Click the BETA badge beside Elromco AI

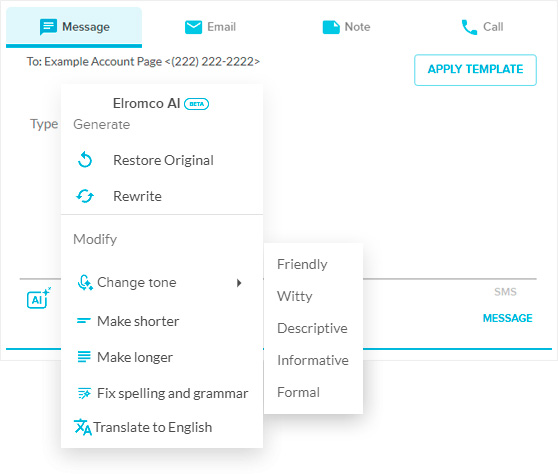click(x=196, y=104)
